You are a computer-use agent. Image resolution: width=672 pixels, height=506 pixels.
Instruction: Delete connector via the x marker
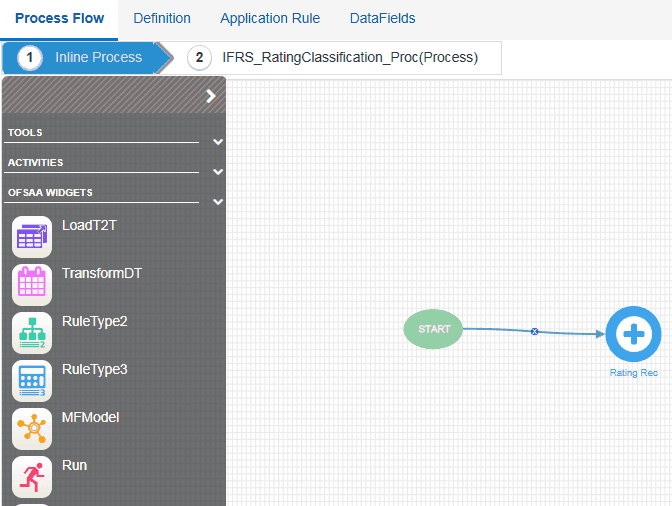[534, 331]
